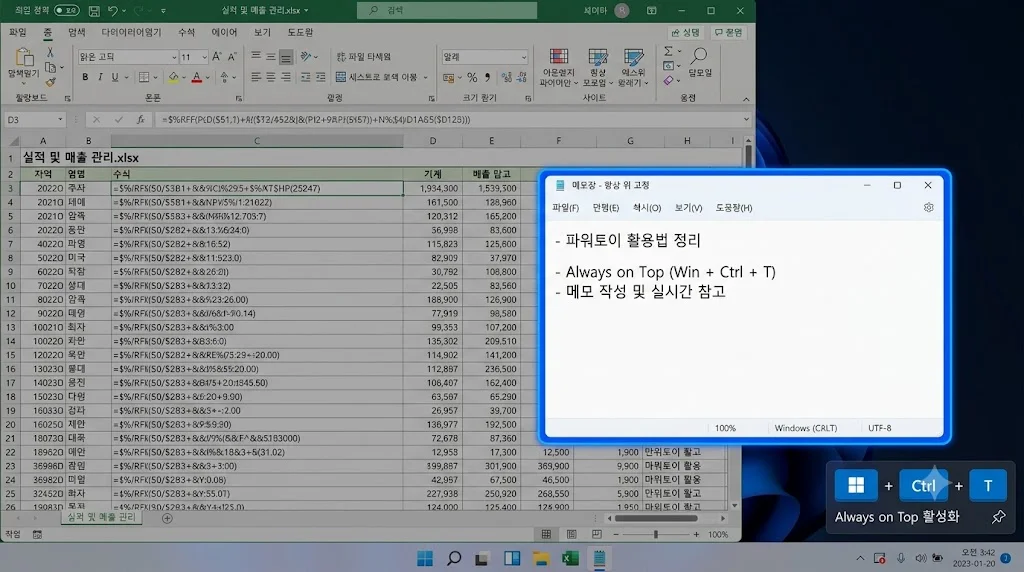Click the Comments button in Excel
This screenshot has width=1024, height=572.
(728, 32)
